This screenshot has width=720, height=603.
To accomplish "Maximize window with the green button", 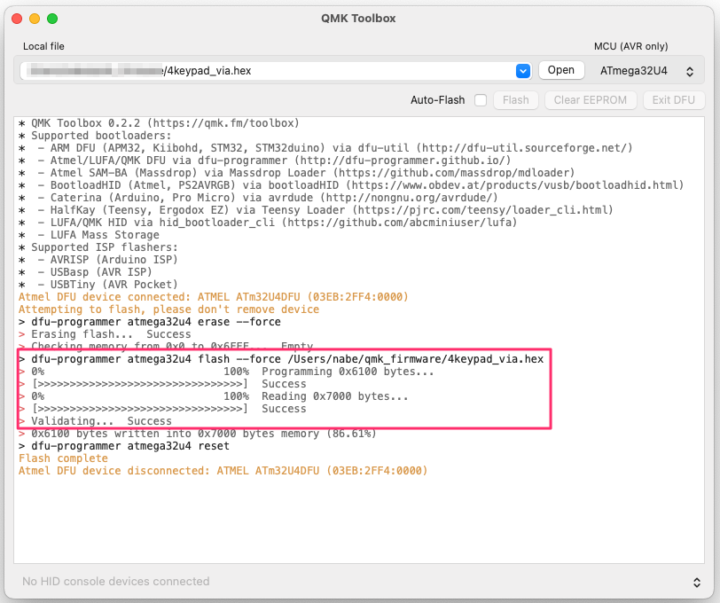I will (x=53, y=18).
